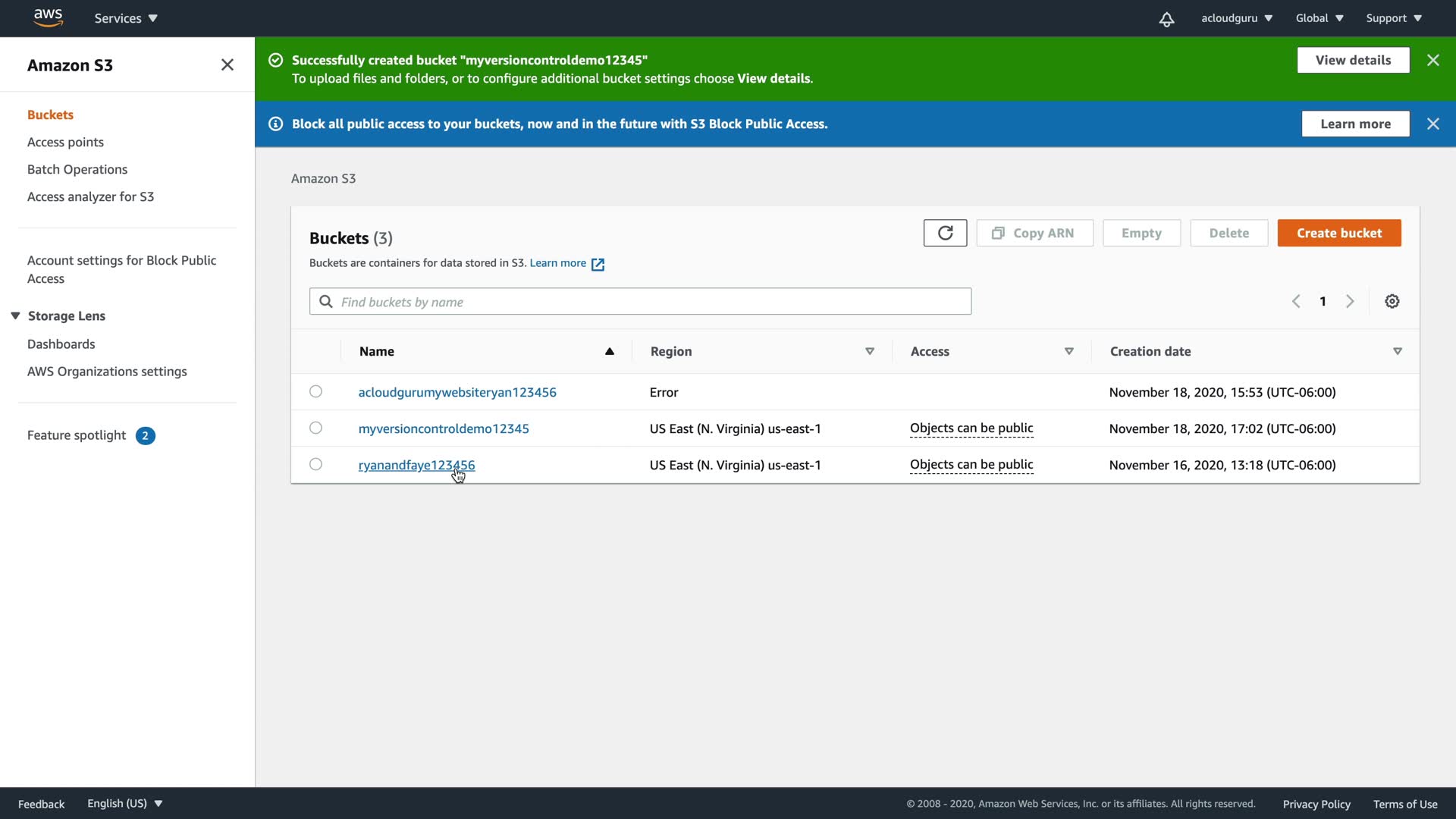This screenshot has height=819, width=1456.
Task: Open the table preferences gear icon
Action: point(1392,301)
